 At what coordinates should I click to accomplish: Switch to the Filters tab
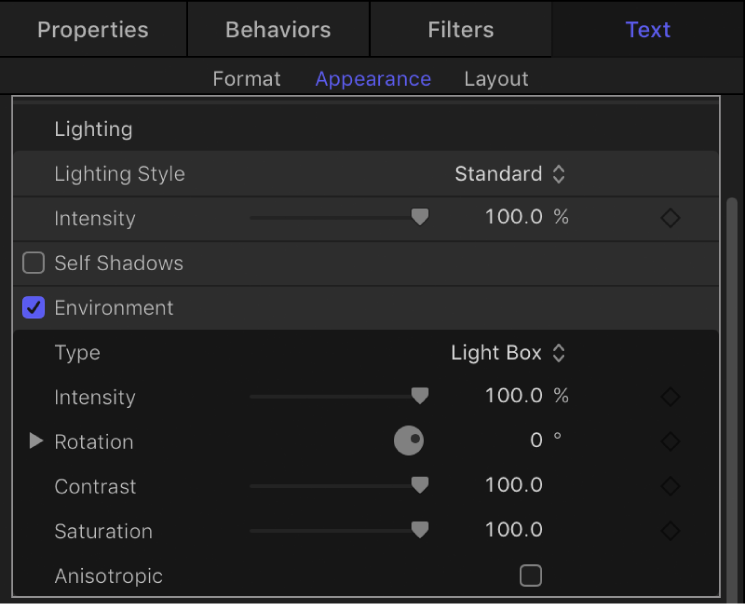click(x=461, y=29)
